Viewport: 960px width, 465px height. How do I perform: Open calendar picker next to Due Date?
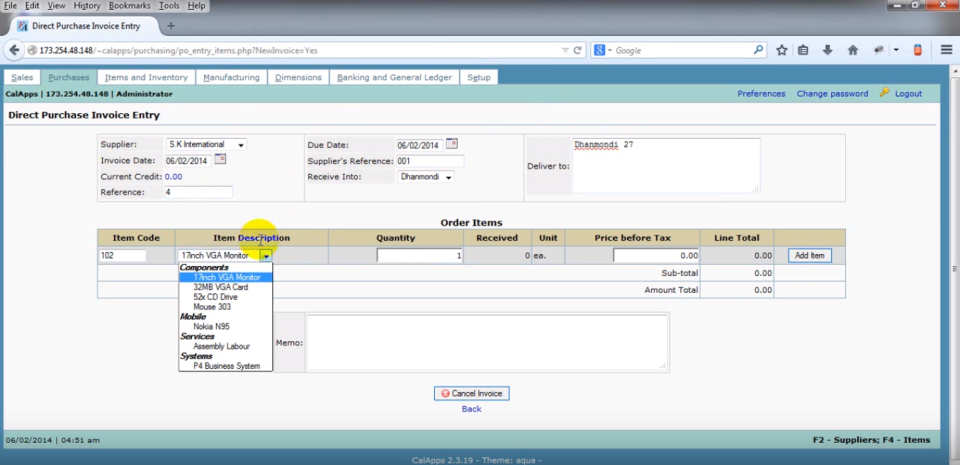click(x=451, y=144)
